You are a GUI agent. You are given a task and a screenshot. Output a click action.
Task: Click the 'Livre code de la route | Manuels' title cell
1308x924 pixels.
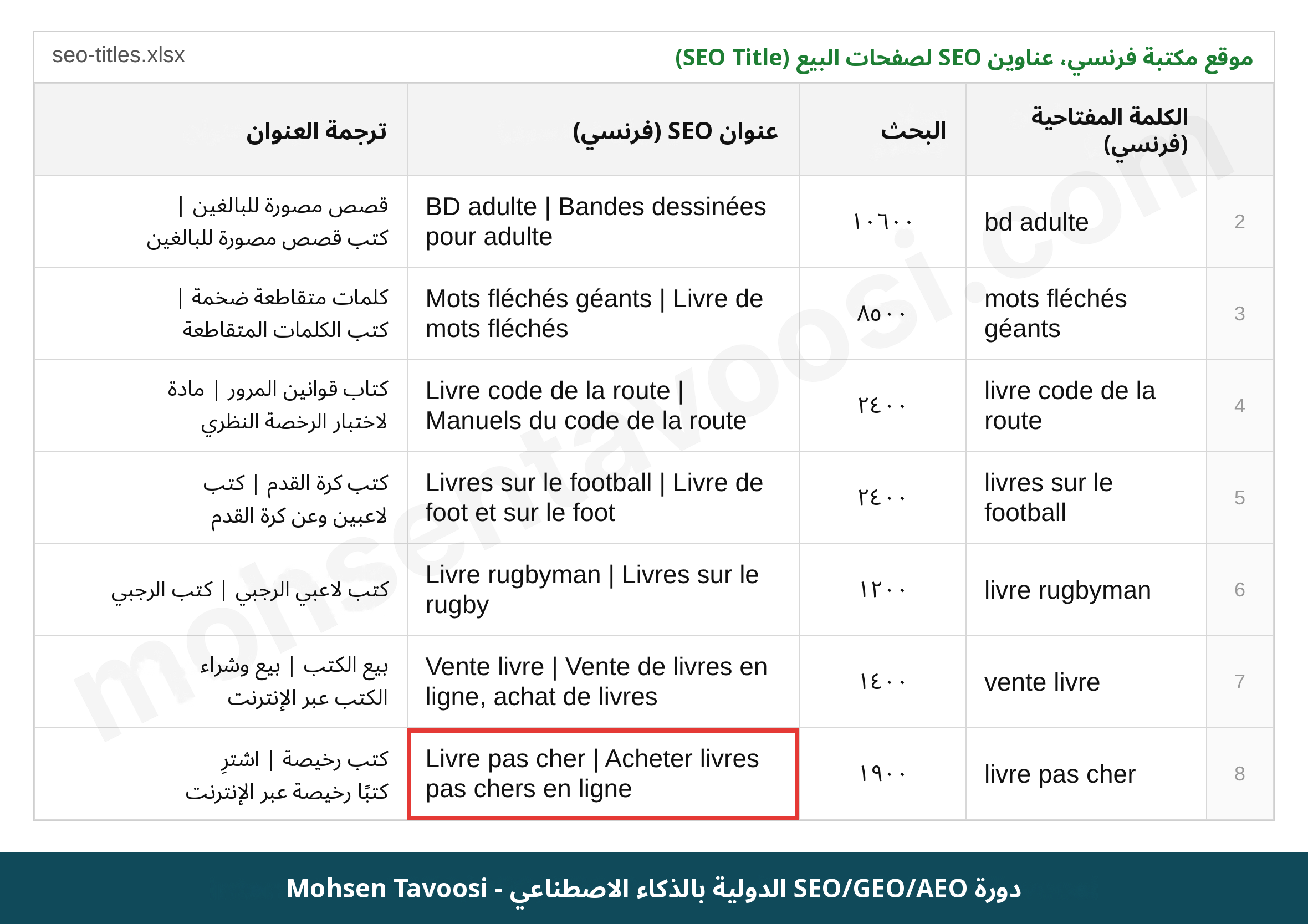tap(604, 406)
